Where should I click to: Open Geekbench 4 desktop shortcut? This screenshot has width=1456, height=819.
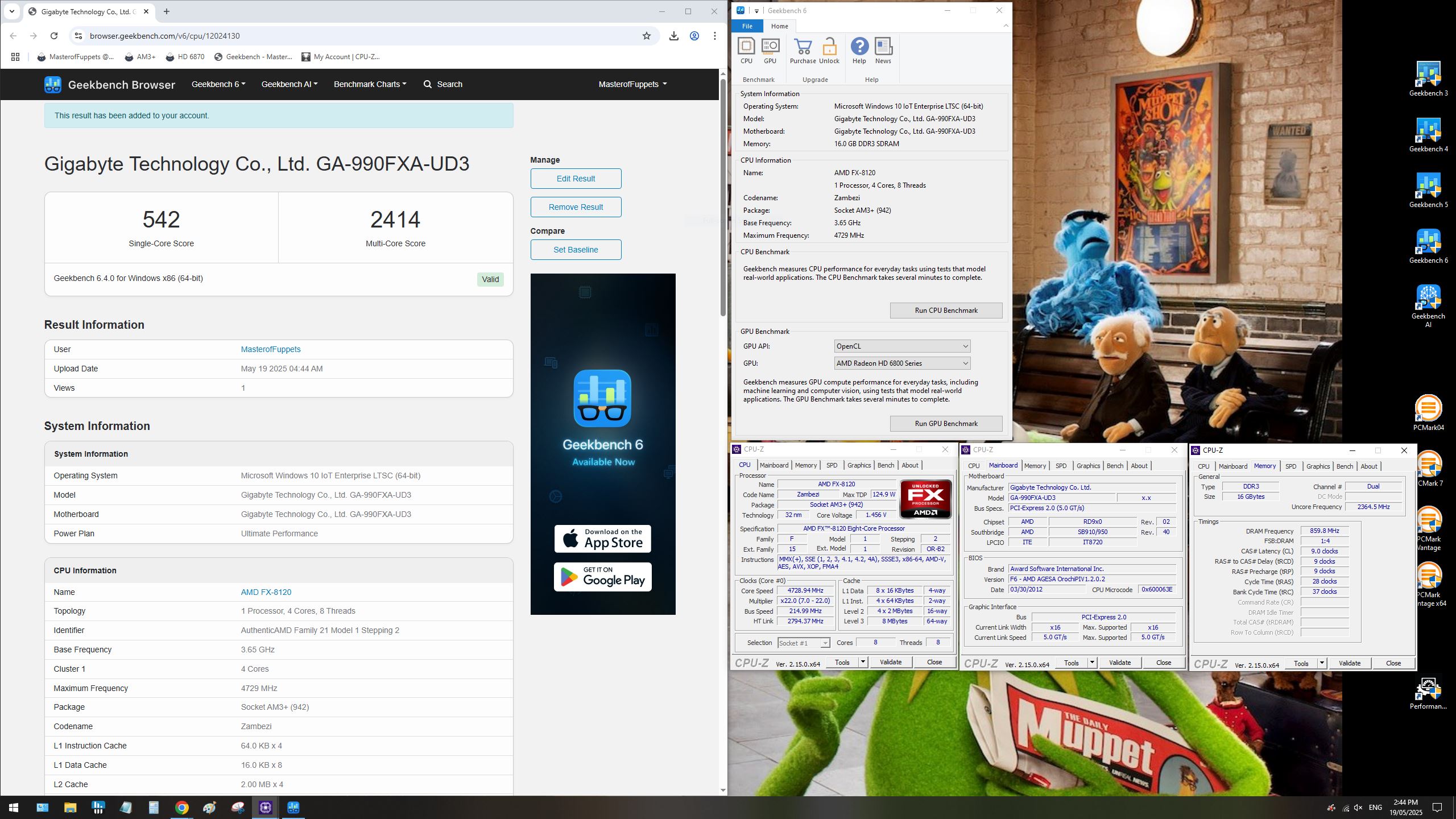tap(1428, 135)
